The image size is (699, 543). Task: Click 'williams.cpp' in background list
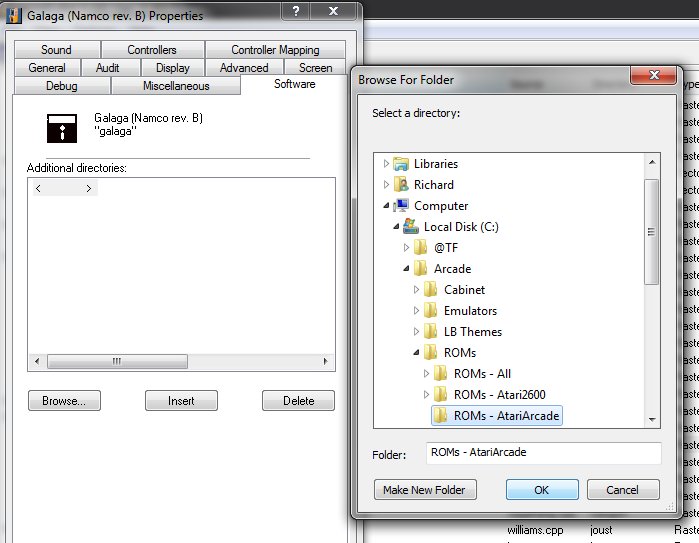coord(535,530)
